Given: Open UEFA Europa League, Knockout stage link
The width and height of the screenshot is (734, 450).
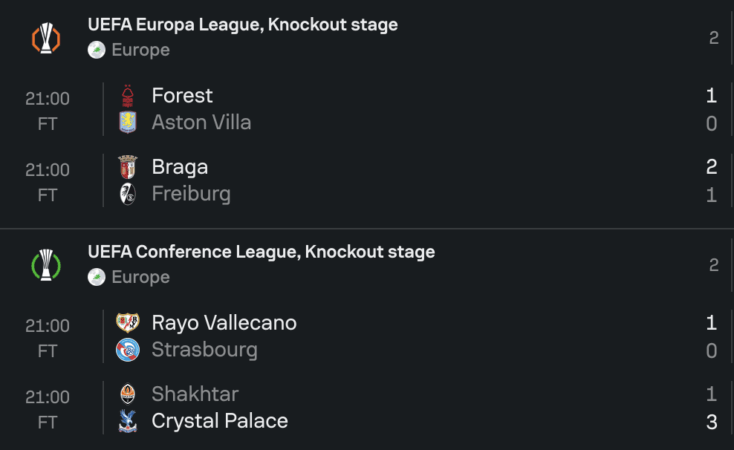Looking at the screenshot, I should 242,25.
